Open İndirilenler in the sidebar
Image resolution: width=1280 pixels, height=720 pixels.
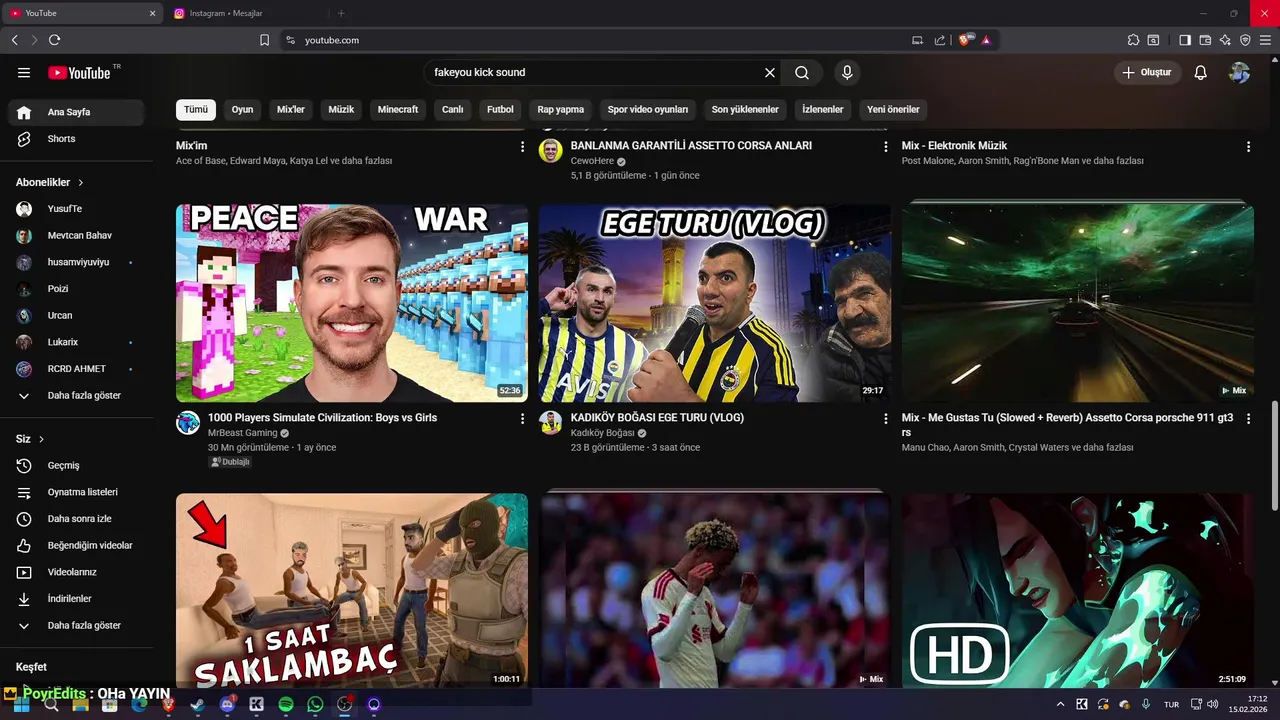click(77, 599)
